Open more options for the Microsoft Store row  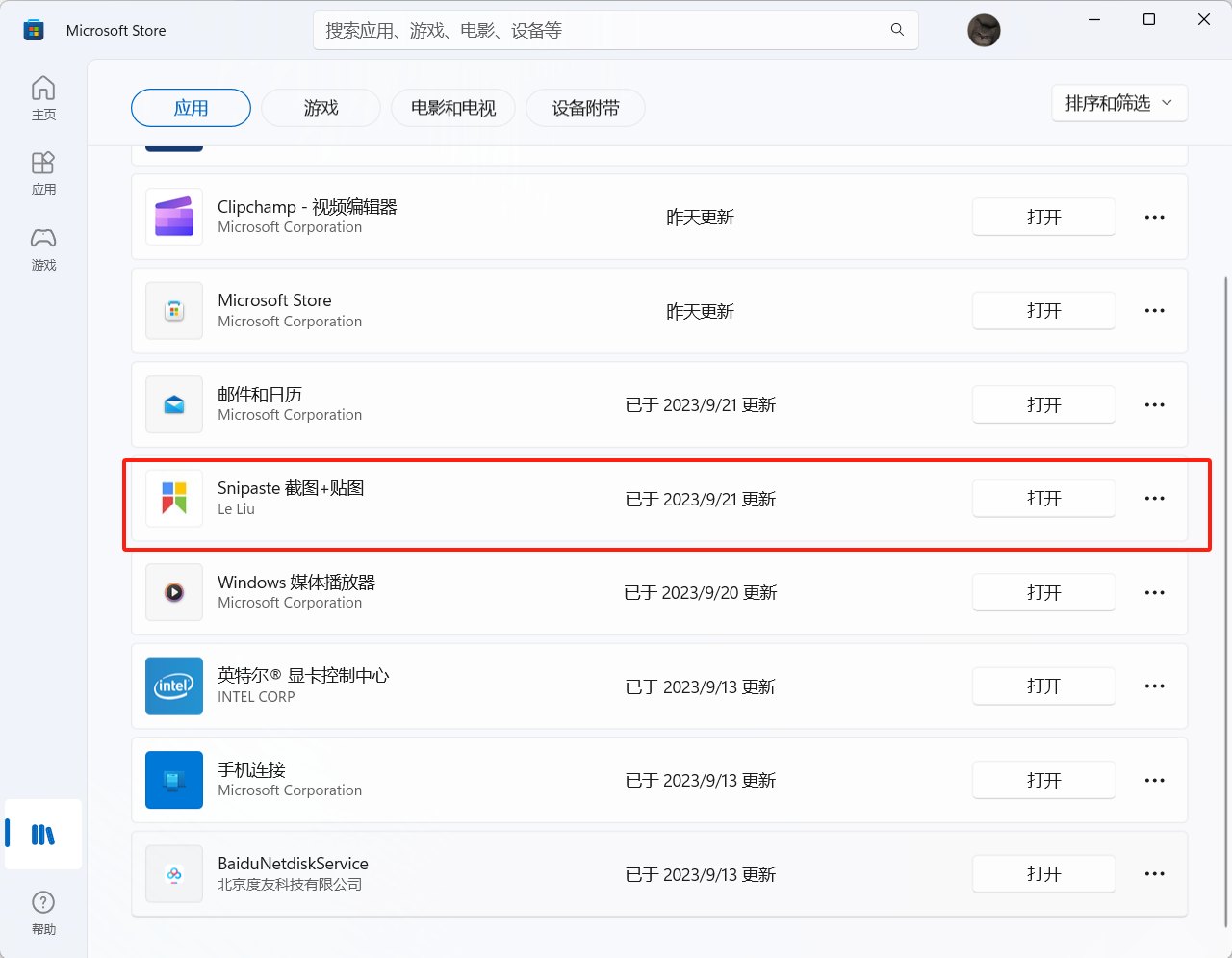[1155, 310]
